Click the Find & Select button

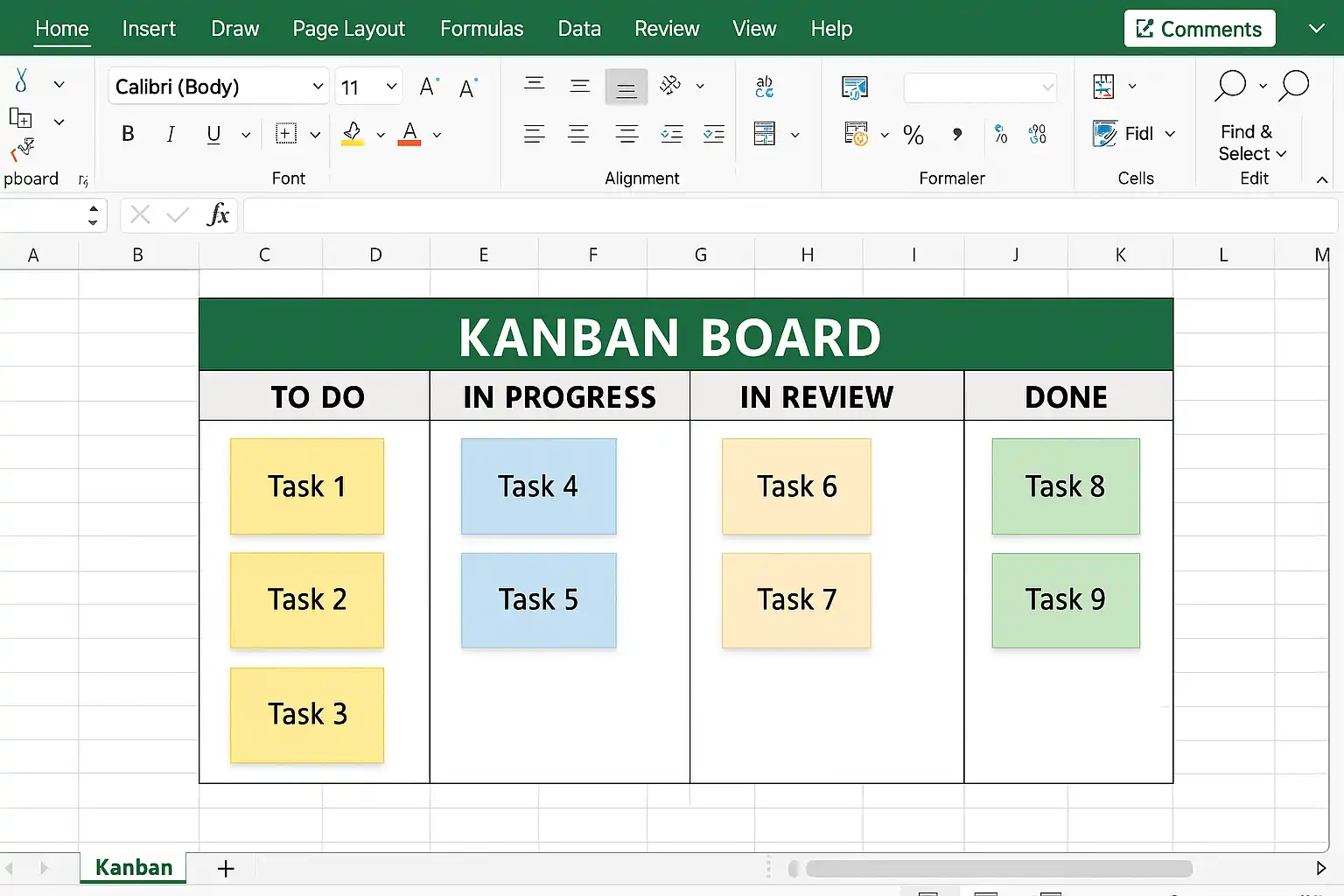click(1252, 143)
